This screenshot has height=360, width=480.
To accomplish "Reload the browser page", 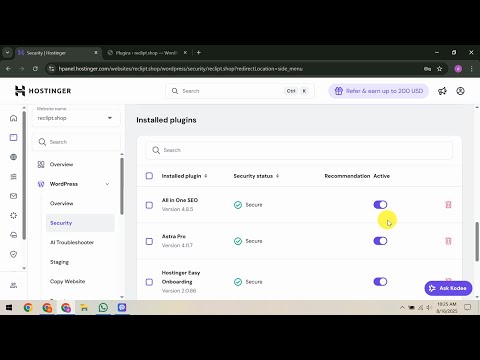I will (35, 69).
